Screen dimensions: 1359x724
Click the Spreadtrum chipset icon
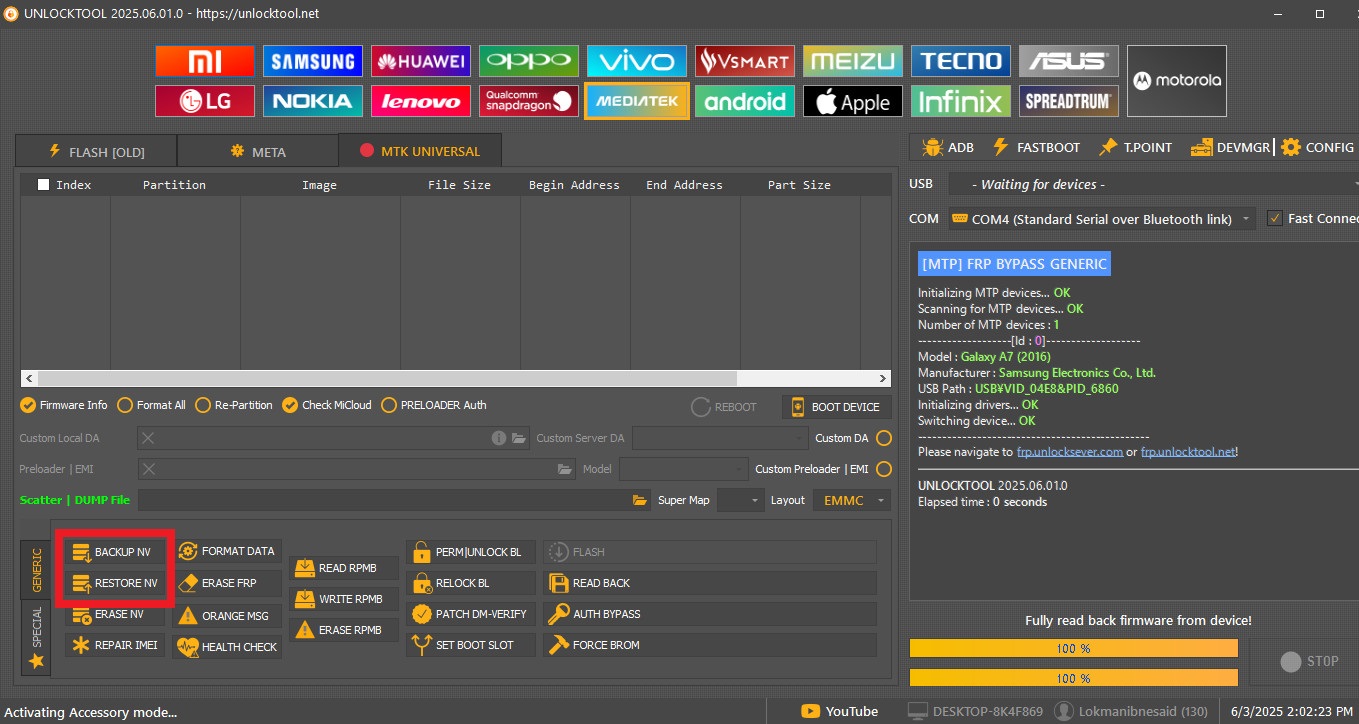tap(1069, 101)
